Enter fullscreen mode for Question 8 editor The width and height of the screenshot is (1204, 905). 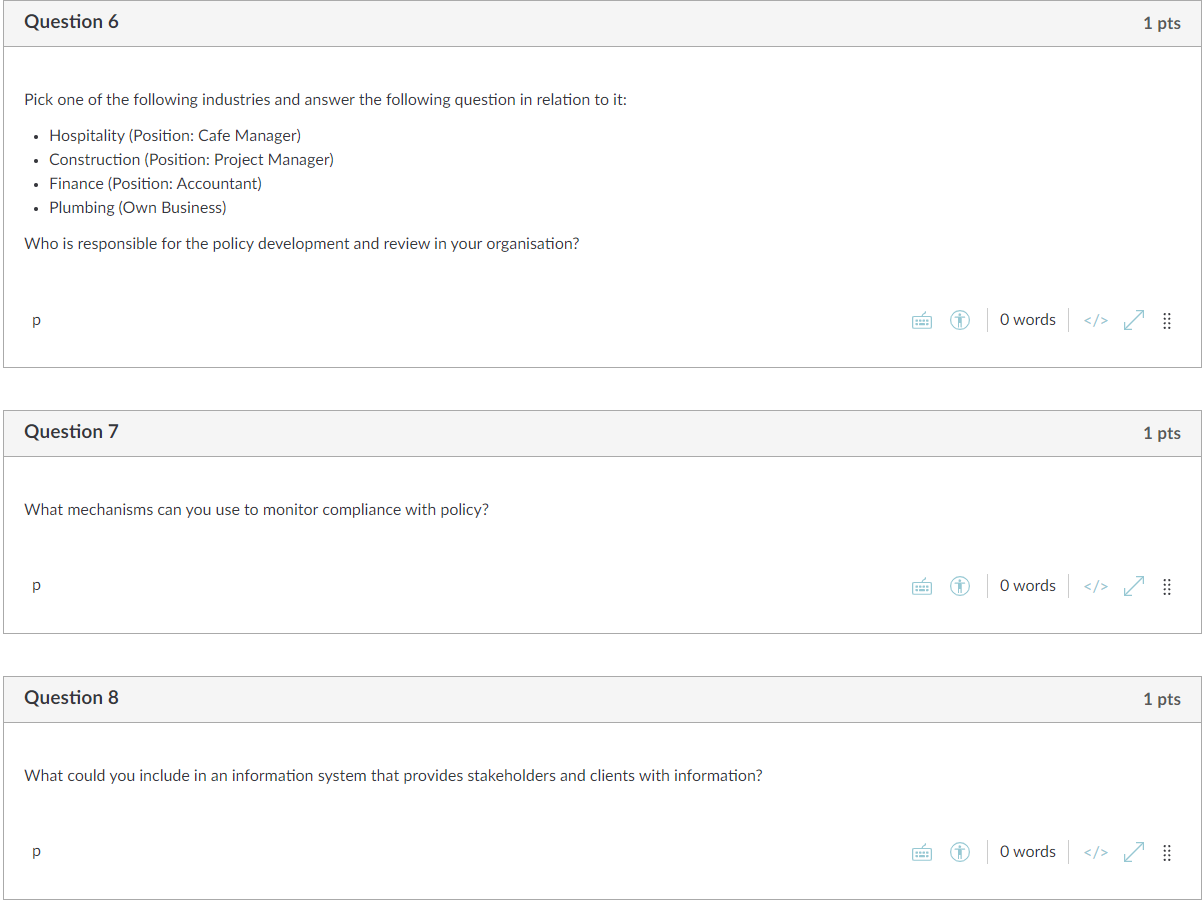[1133, 853]
